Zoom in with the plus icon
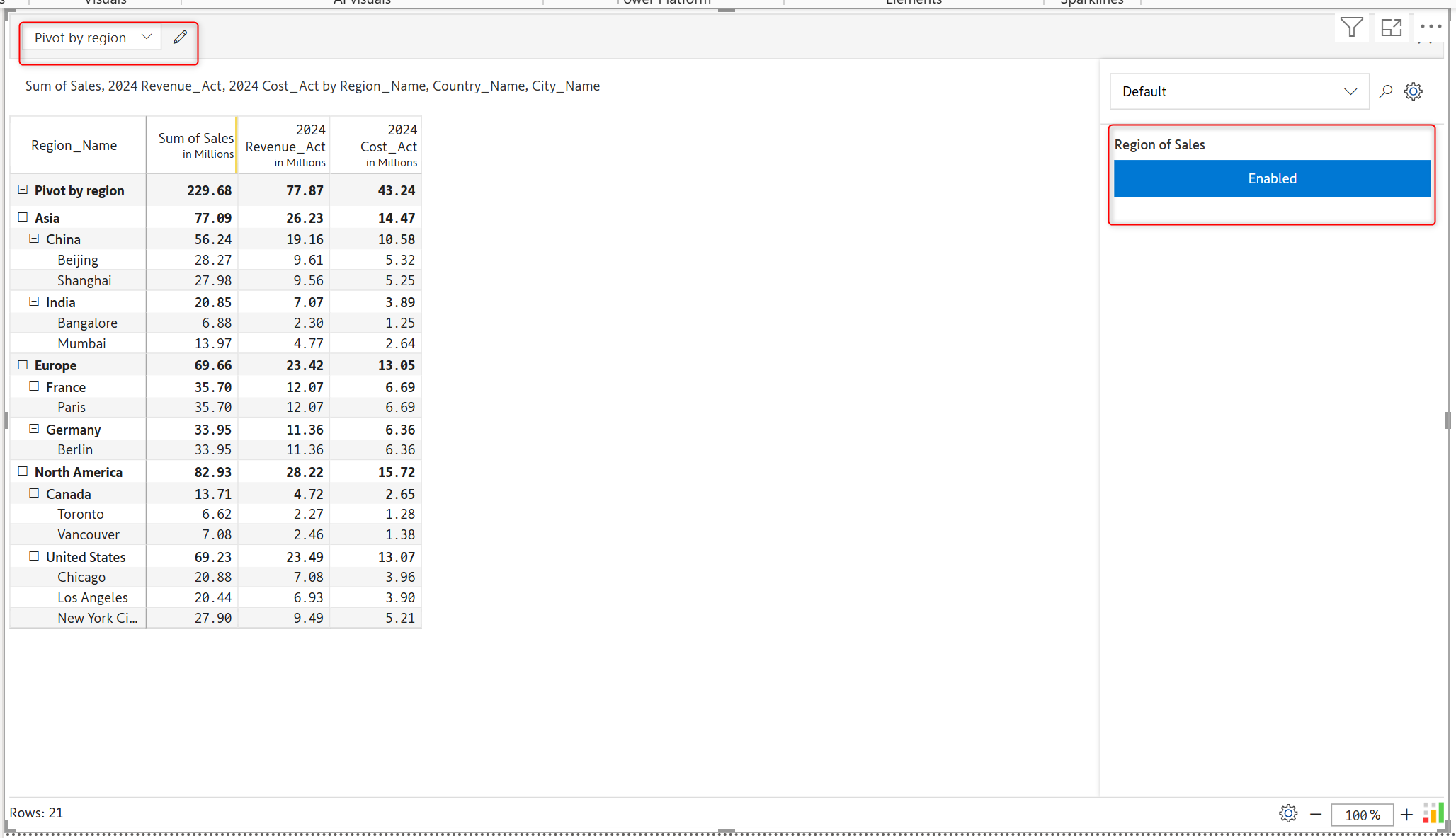 click(x=1406, y=815)
